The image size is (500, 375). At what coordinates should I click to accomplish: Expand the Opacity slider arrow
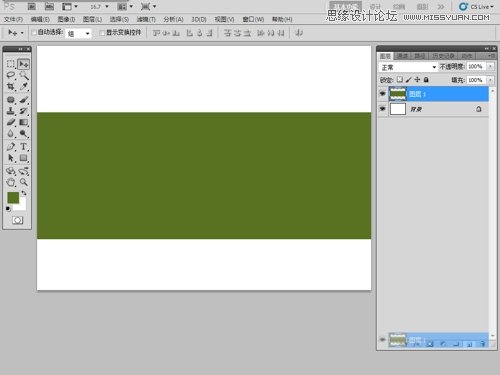[490, 67]
